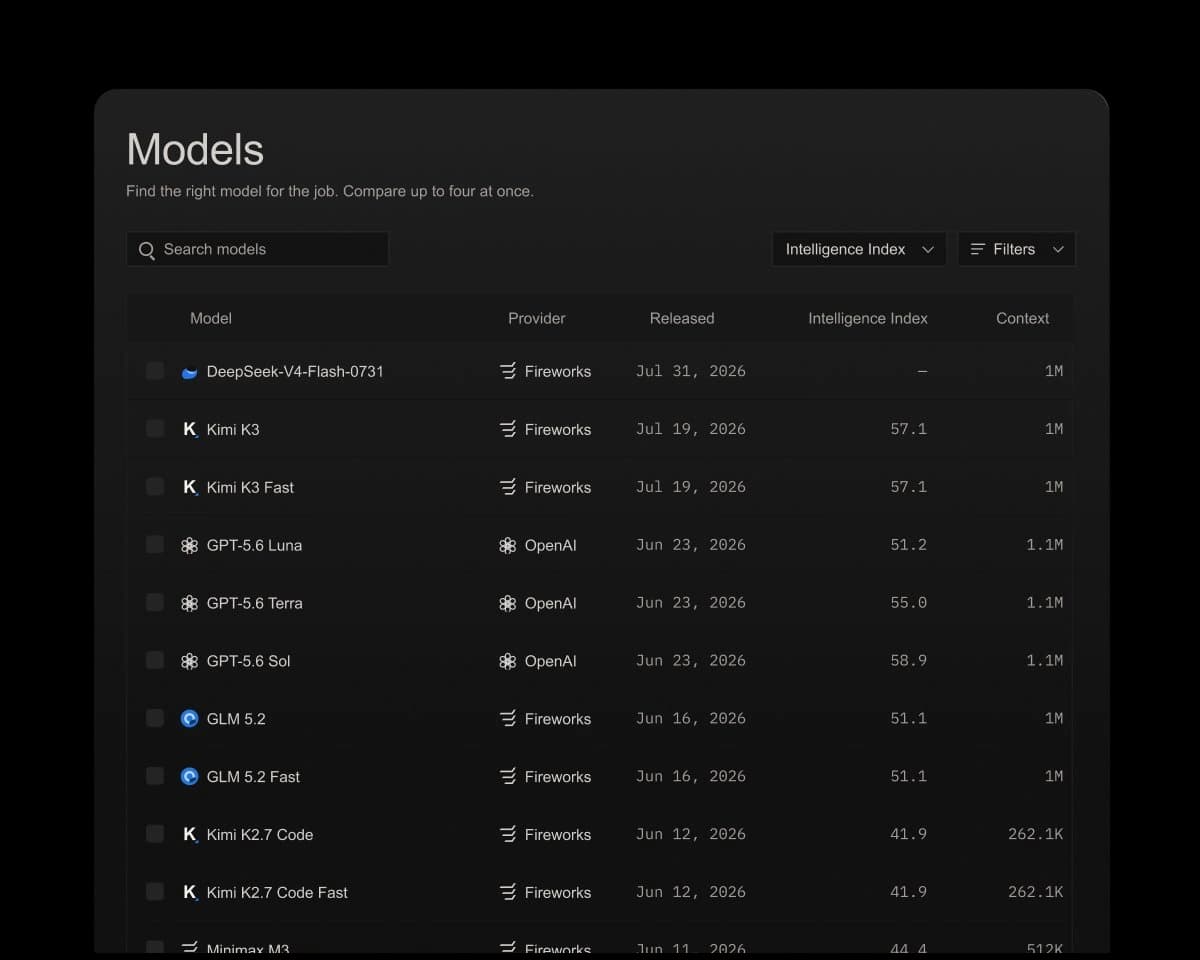Focus the Search models field
The height and width of the screenshot is (960, 1200).
[x=257, y=249]
